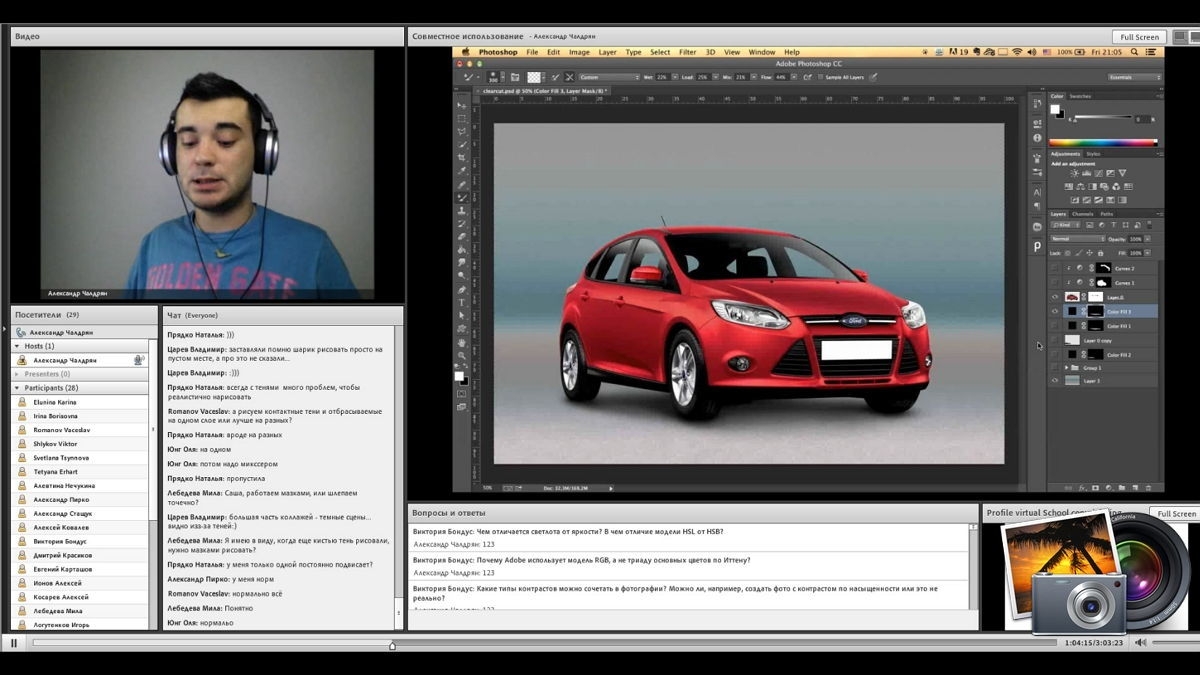Open the Custom mixer brush preset dropdown
This screenshot has width=1200, height=675.
click(609, 77)
